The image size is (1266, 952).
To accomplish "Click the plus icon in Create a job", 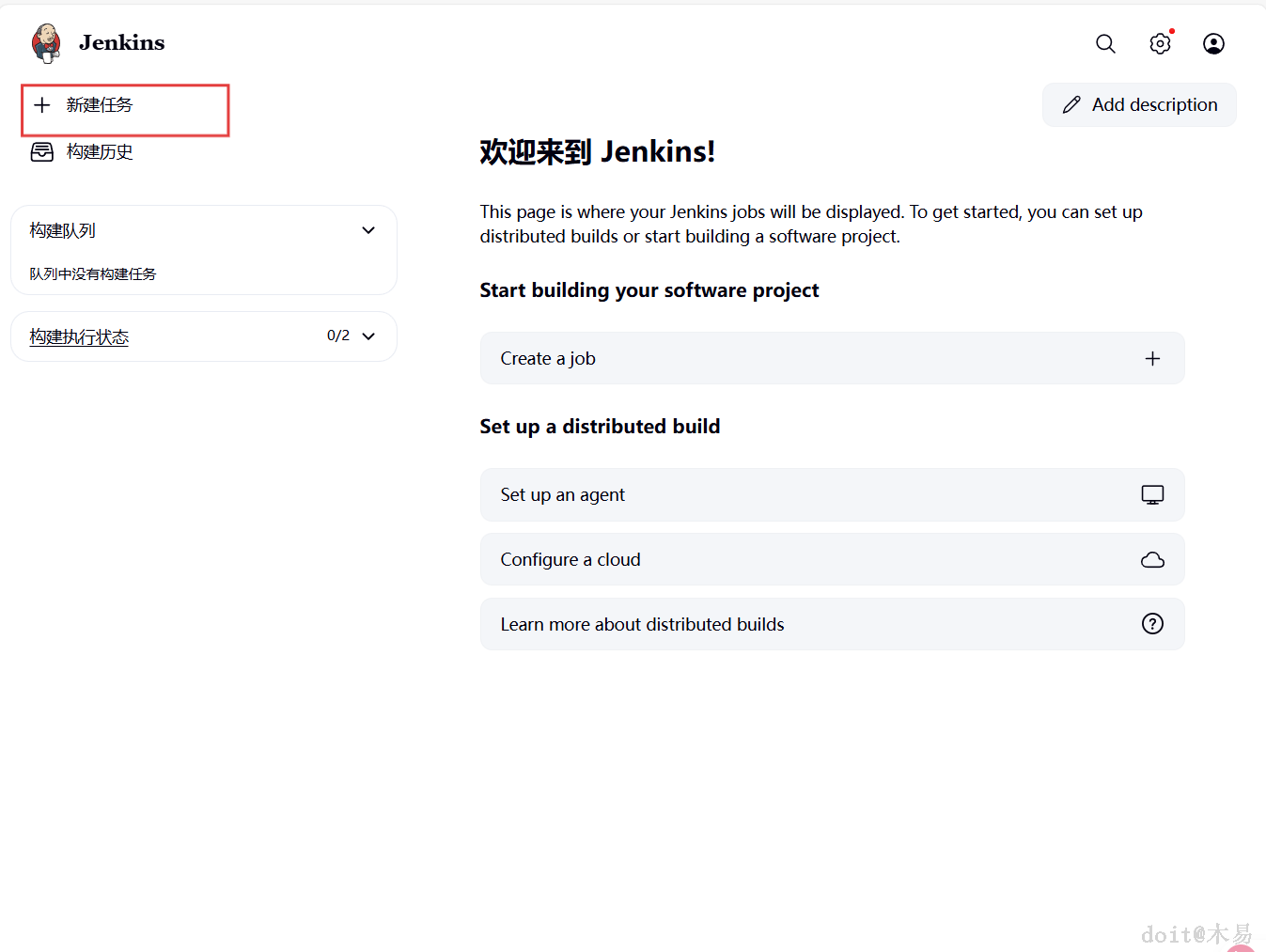I will tap(1152, 359).
